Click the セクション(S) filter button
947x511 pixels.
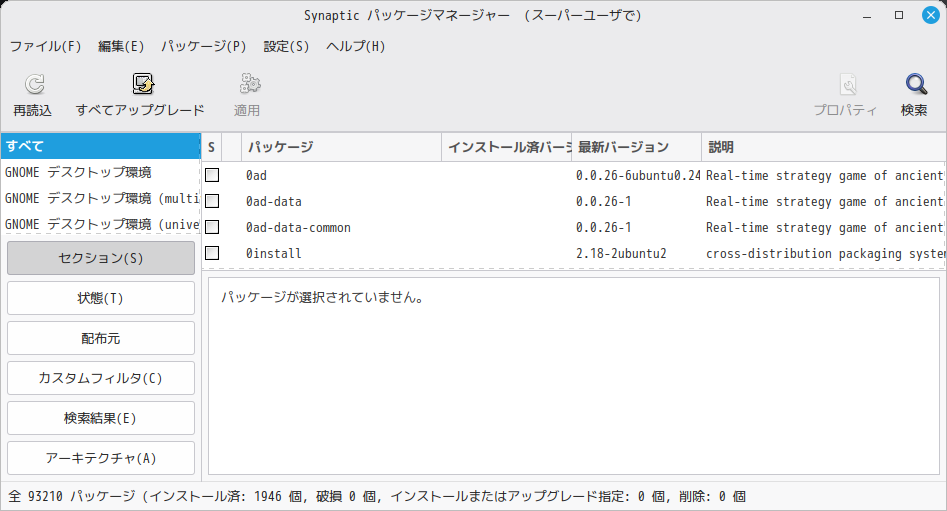(101, 258)
